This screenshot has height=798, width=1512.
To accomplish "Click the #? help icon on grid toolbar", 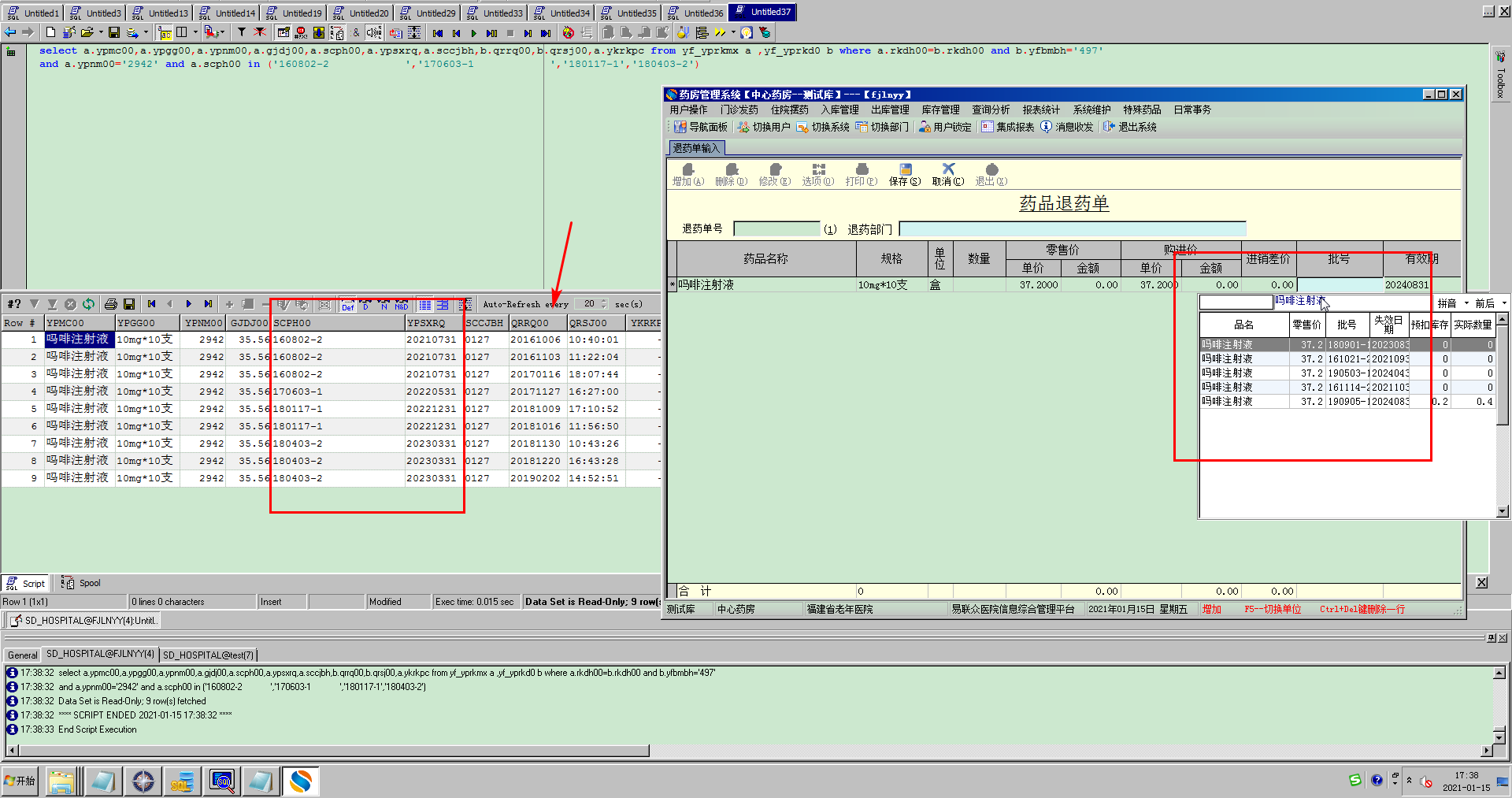I will pos(14,304).
